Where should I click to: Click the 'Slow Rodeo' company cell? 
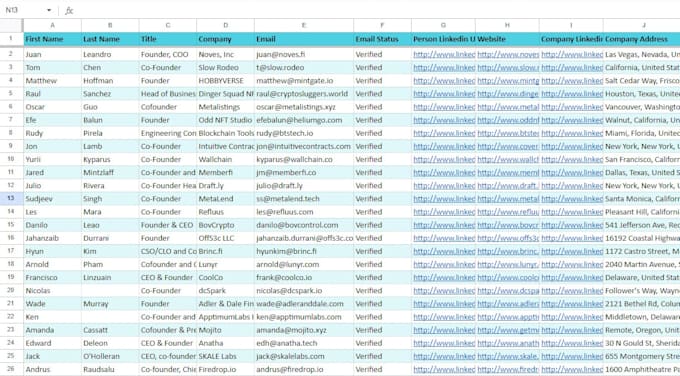tap(226, 68)
